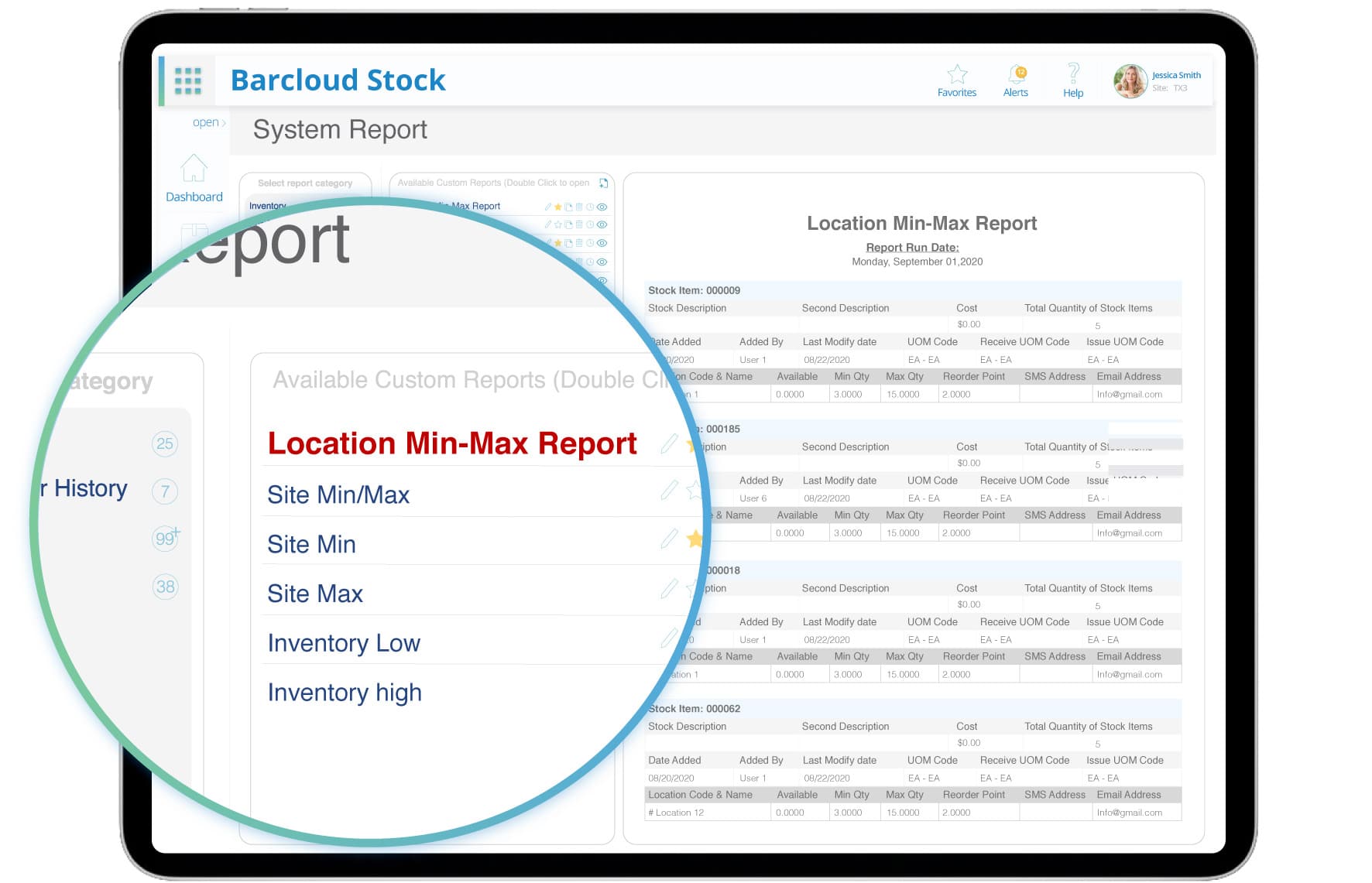This screenshot has width=1372, height=883.
Task: Click 'Location Min-Max Report' title in report preview
Action: 921,223
